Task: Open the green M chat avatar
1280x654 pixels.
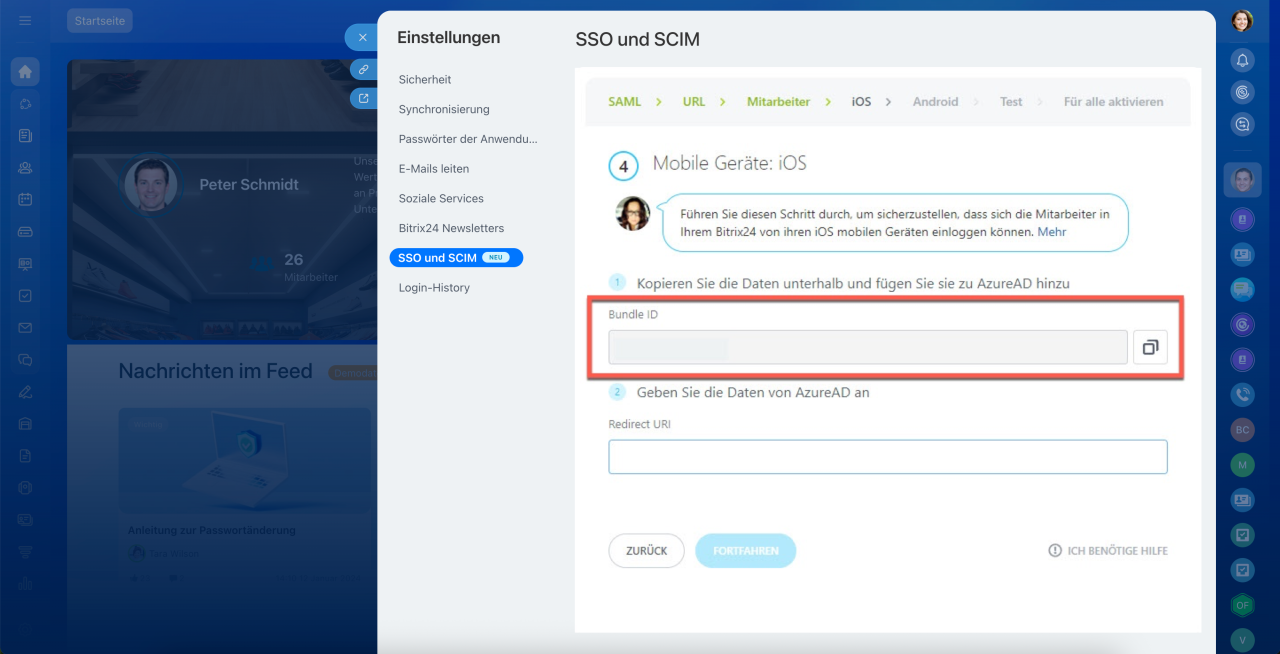Action: click(1242, 464)
